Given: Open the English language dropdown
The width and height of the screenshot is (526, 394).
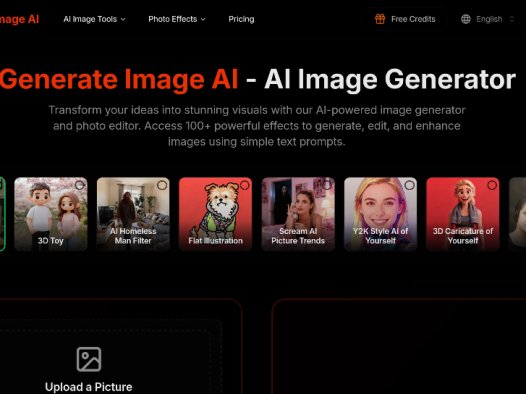Looking at the screenshot, I should [x=487, y=19].
